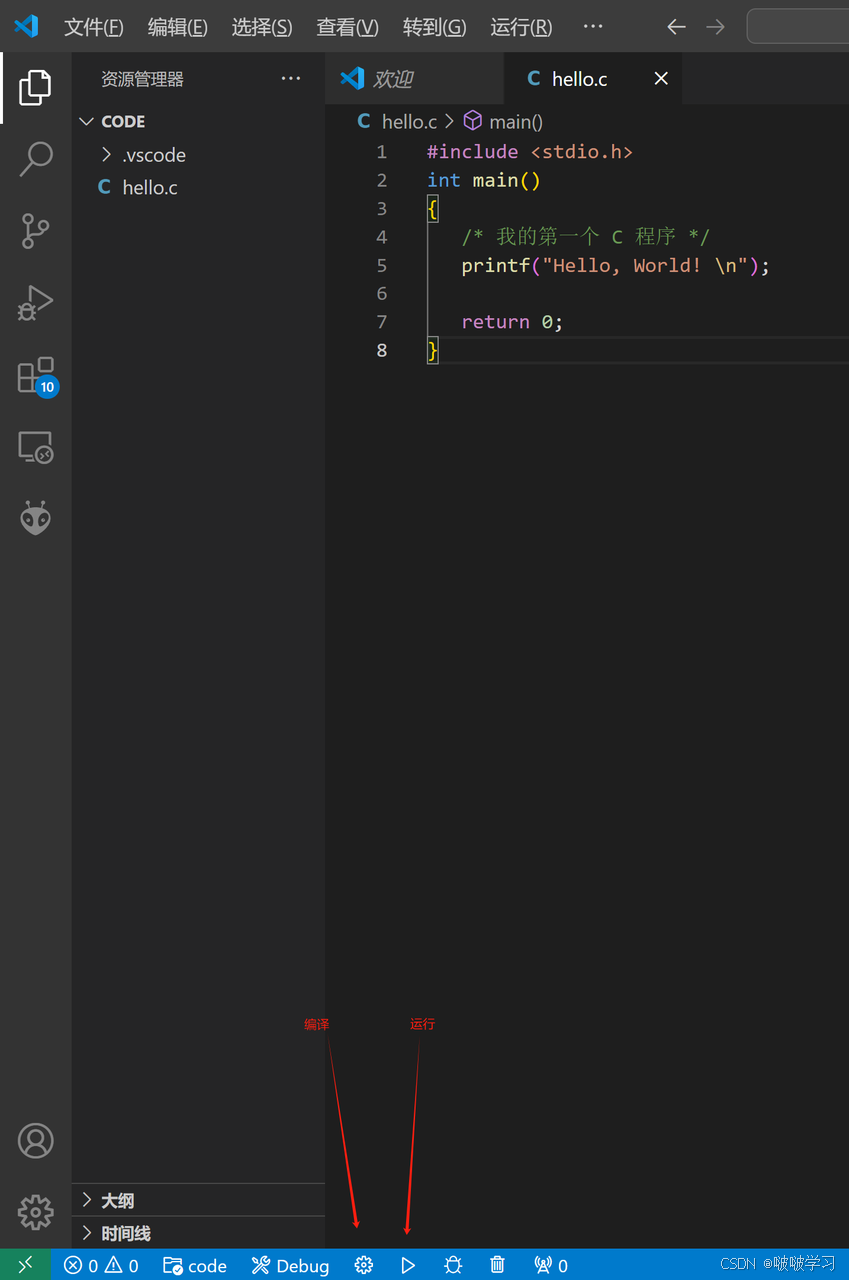Go back with the left arrow

[x=676, y=27]
